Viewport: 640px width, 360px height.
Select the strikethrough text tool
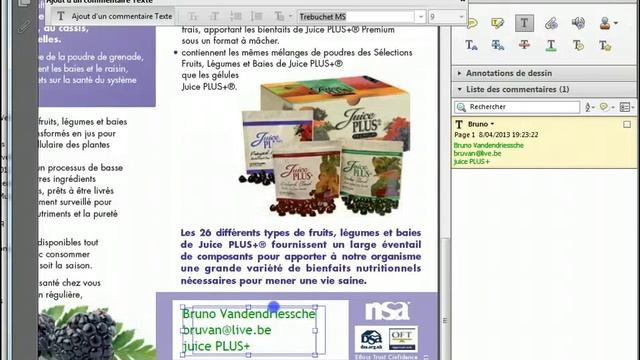[x=524, y=44]
